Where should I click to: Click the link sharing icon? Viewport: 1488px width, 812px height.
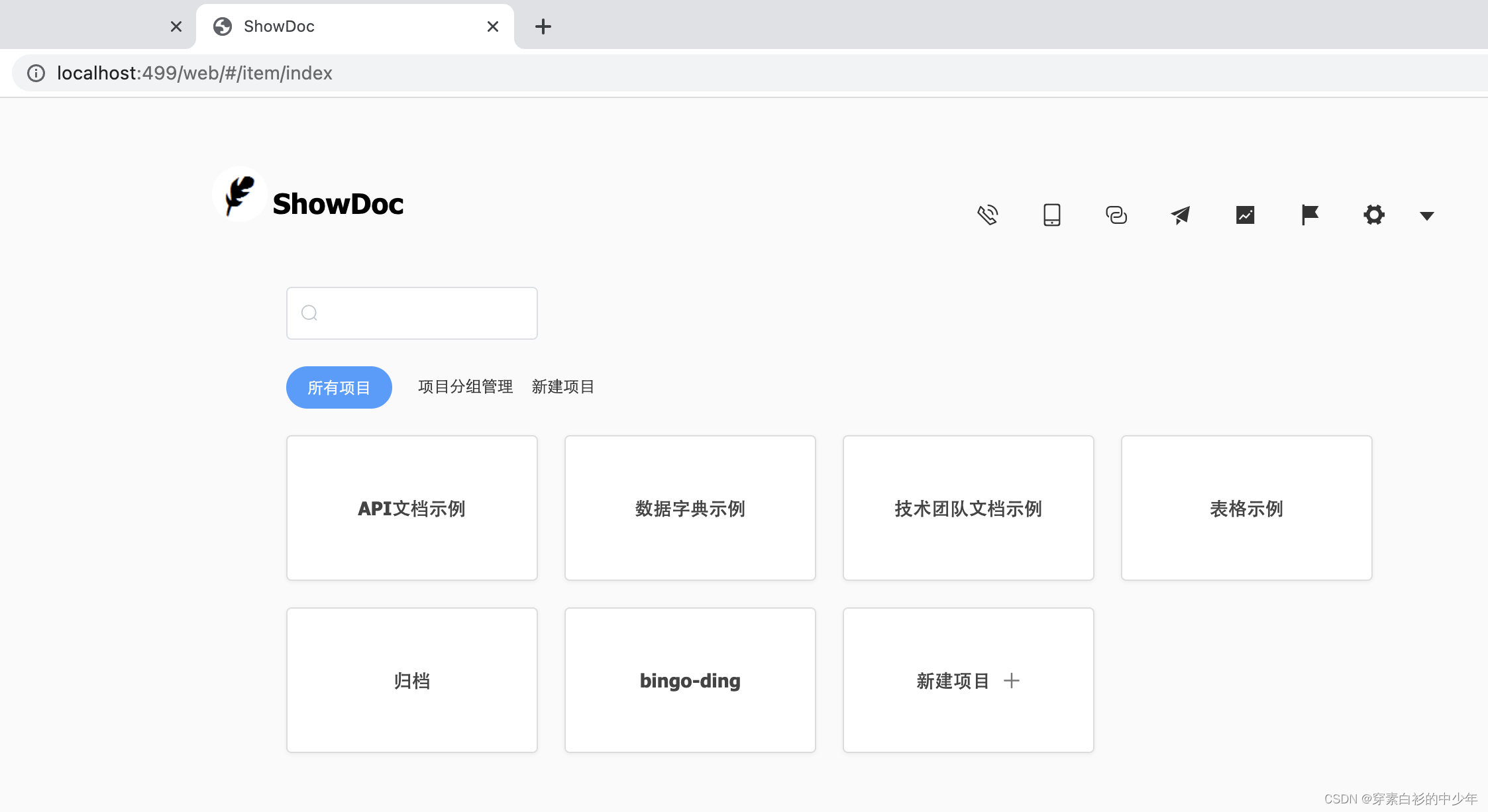[x=1116, y=215]
